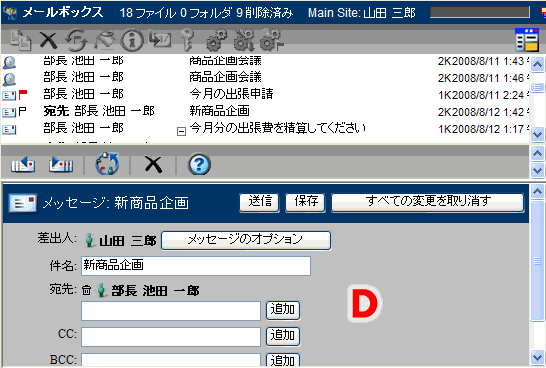Open the view layout icon at top right
Screen dimensions: 546x368
pos(527,40)
